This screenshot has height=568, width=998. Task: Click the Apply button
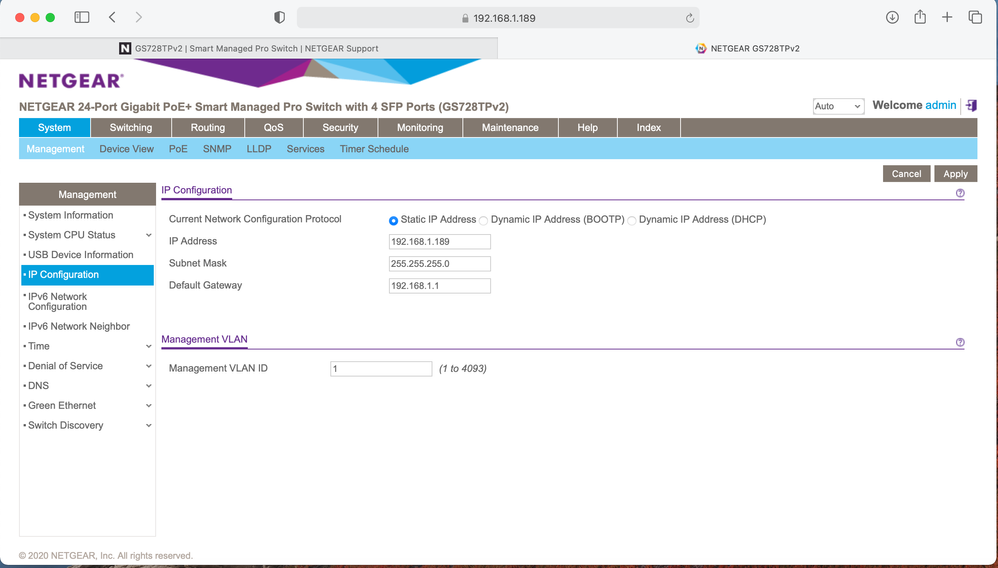(x=955, y=173)
